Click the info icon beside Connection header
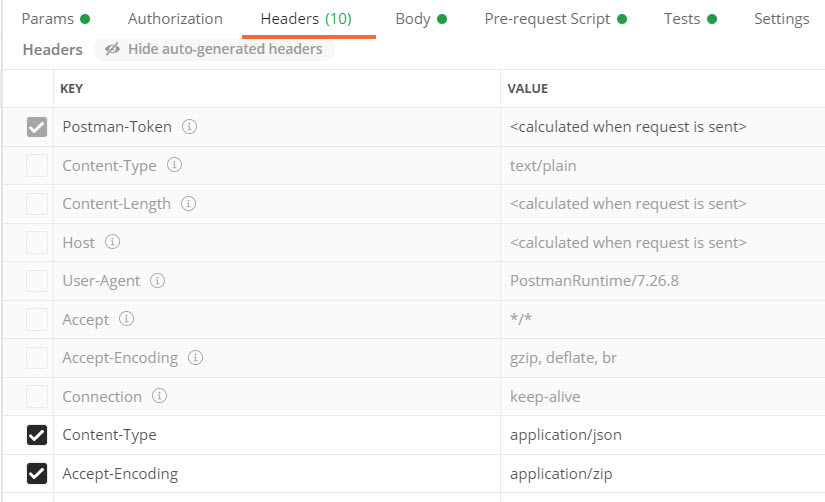Screen dimensions: 825x502 159,397
